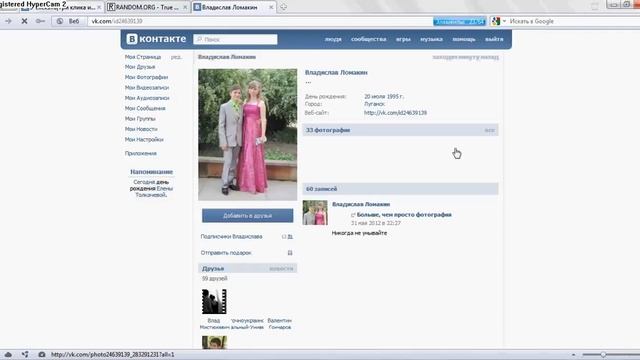
Task: Click the Opera Link cloud icon in status bar
Action: 8,355
